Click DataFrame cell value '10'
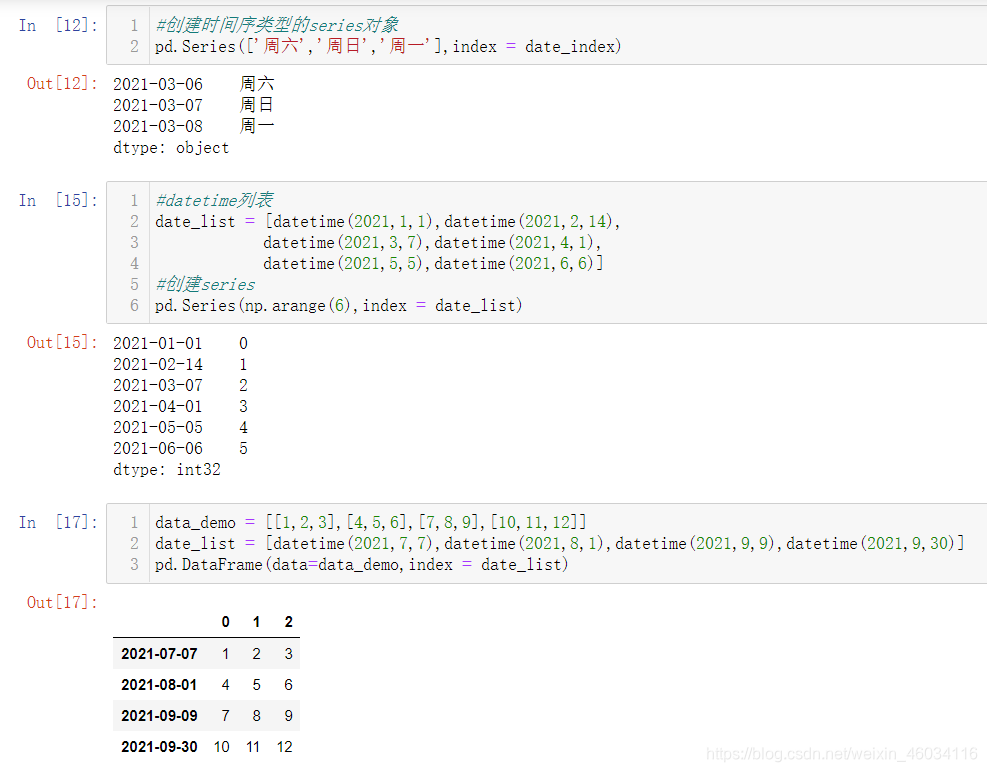The height and width of the screenshot is (772, 987). 222,747
